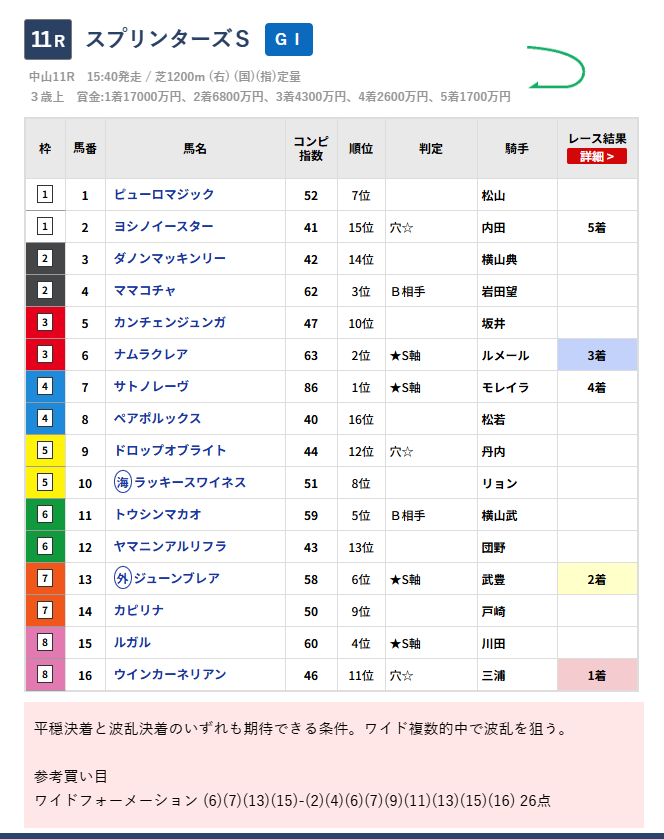Click the 外 badge beside ジューンブレア
Image resolution: width=664 pixels, height=839 pixels.
(x=123, y=579)
